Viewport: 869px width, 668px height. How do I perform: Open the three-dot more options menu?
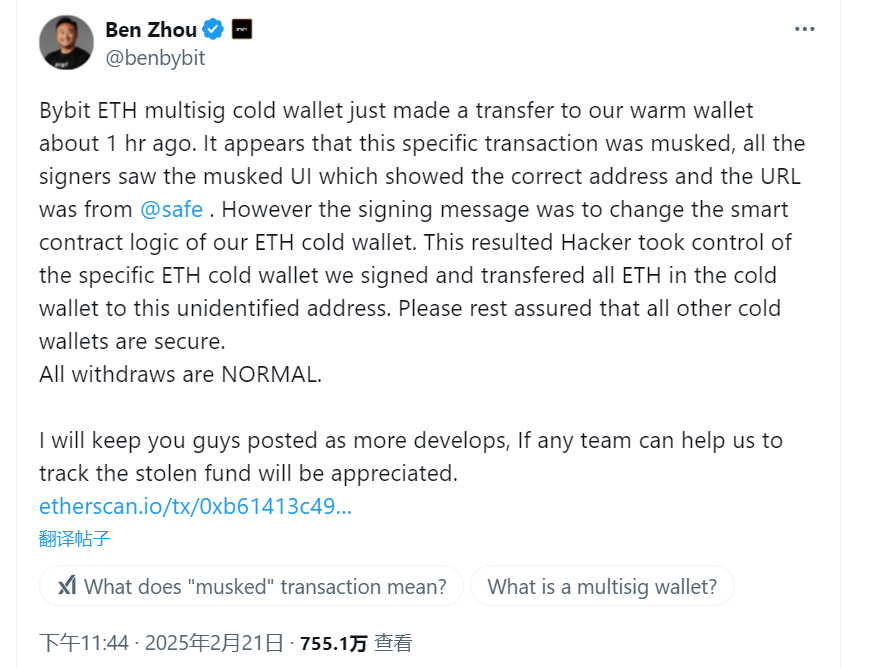pyautogui.click(x=804, y=29)
